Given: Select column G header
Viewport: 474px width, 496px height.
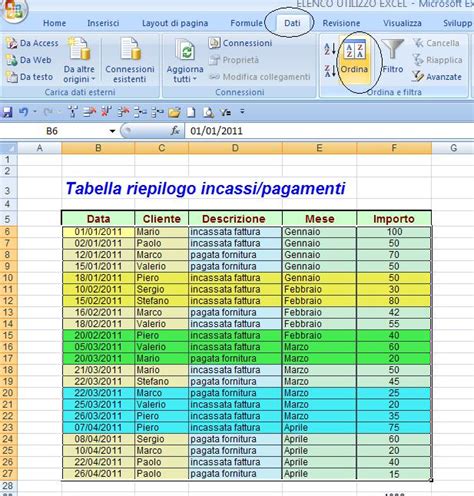Looking at the screenshot, I should [453, 148].
